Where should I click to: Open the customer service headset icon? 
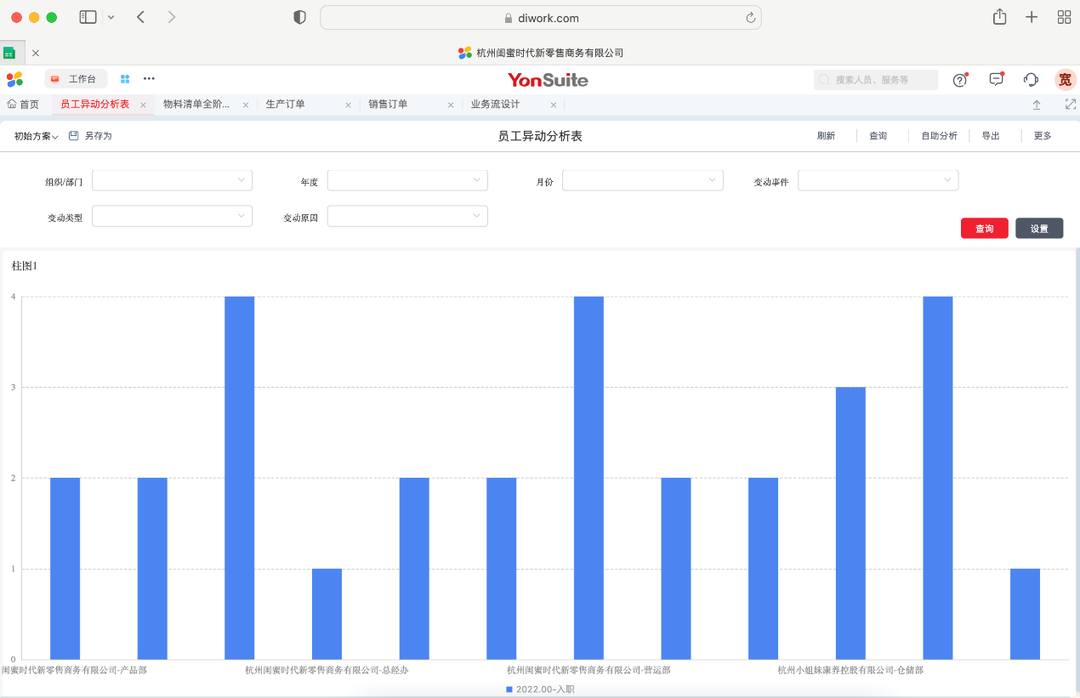click(x=1031, y=80)
